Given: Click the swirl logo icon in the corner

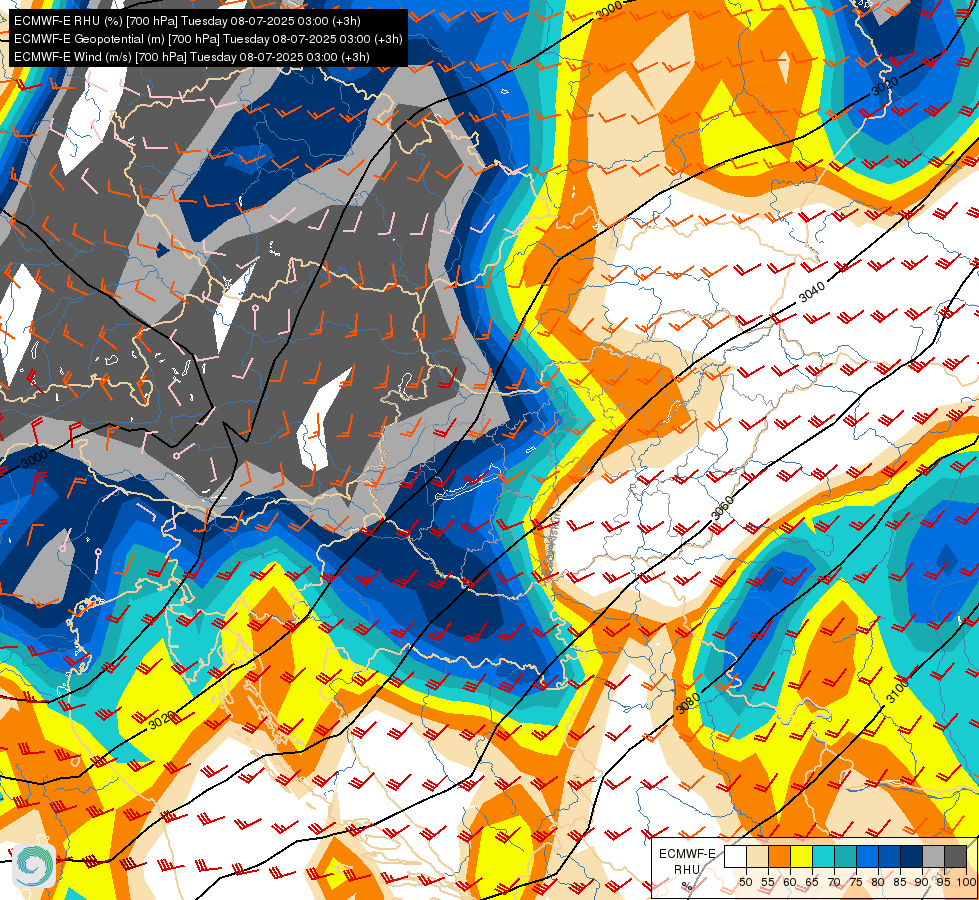Looking at the screenshot, I should (x=34, y=865).
